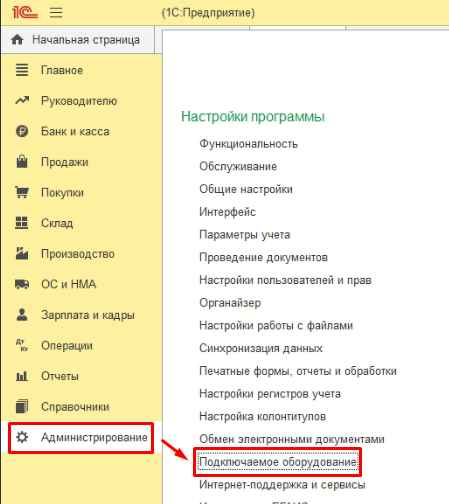Click the Главное list icon

(x=22, y=70)
